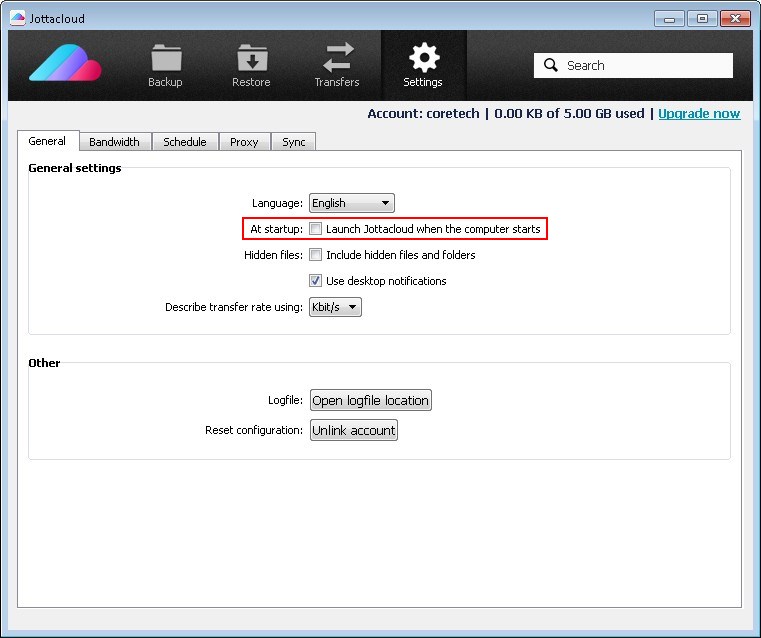Open the Settings gear section
Image resolution: width=761 pixels, height=638 pixels.
423,65
